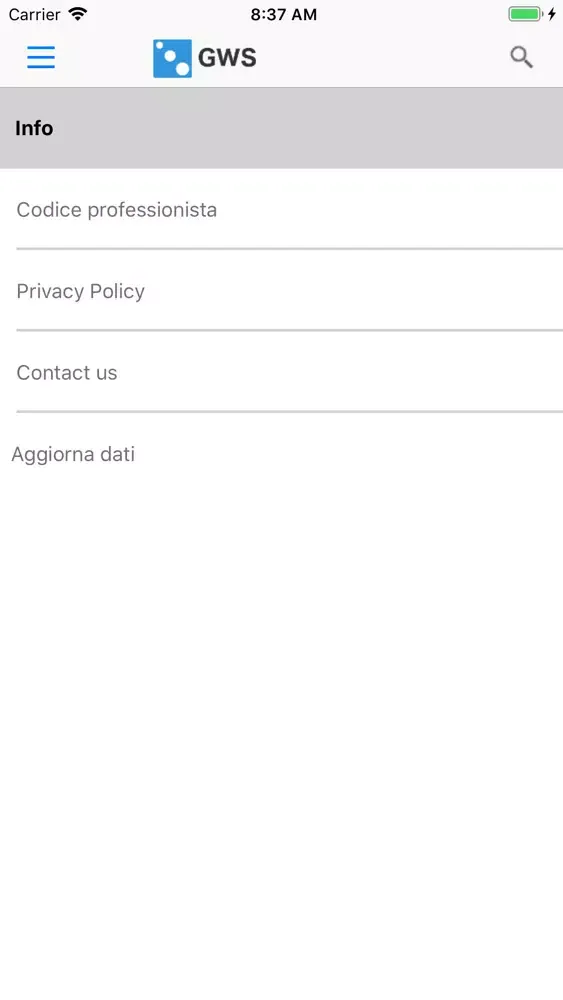Tap empty gray area of Info bar
The height and width of the screenshot is (1000, 563).
coord(306,128)
